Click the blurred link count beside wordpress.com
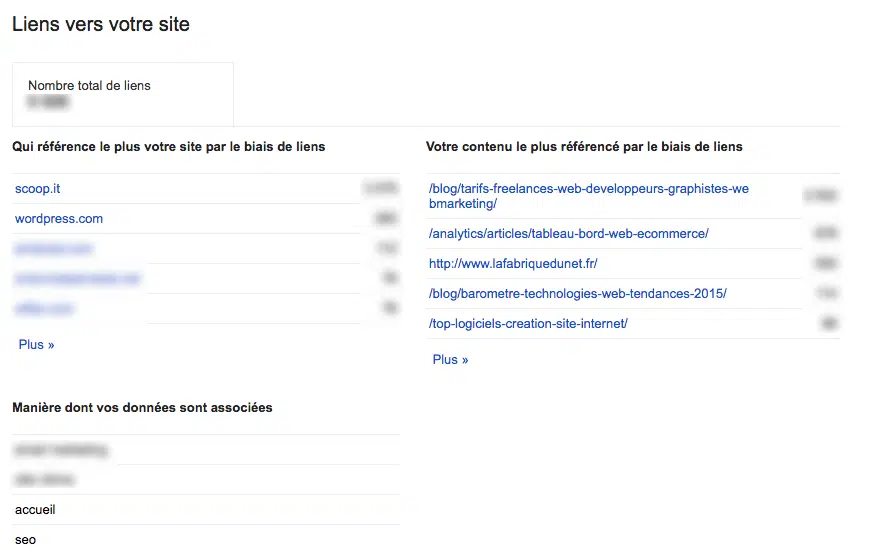Screen dimensions: 878x550 [385, 219]
